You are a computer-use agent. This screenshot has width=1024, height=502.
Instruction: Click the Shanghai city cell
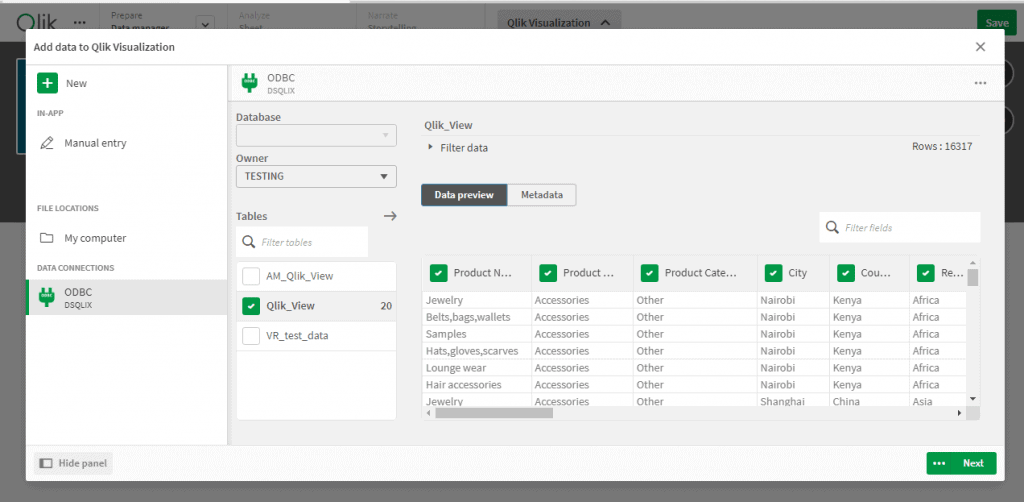coord(793,401)
